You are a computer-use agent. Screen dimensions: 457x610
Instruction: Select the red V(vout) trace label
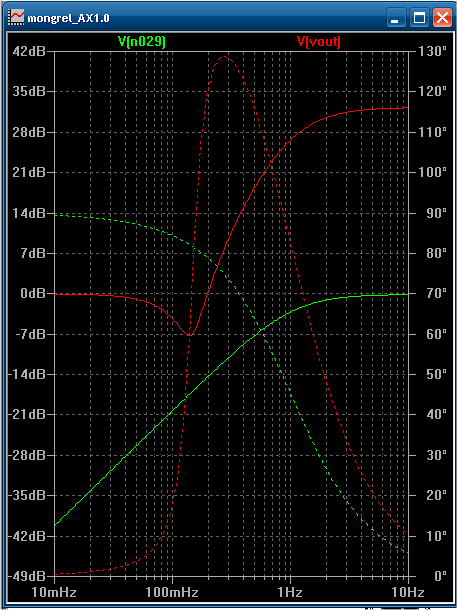[319, 42]
